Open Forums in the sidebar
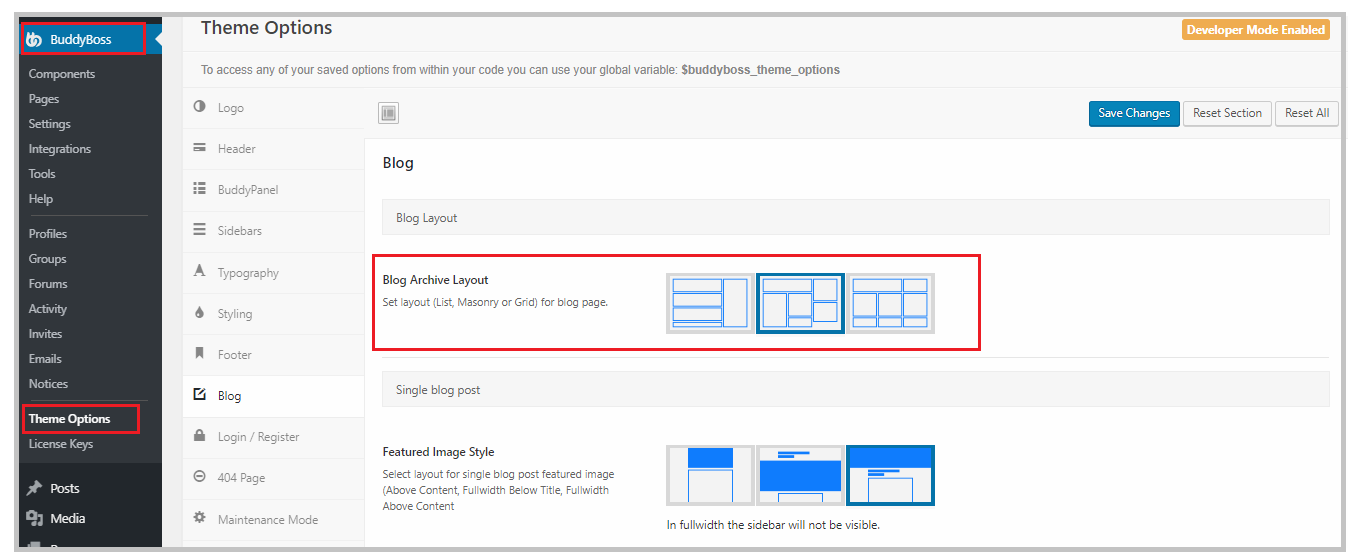This screenshot has height=560, width=1356. point(48,284)
